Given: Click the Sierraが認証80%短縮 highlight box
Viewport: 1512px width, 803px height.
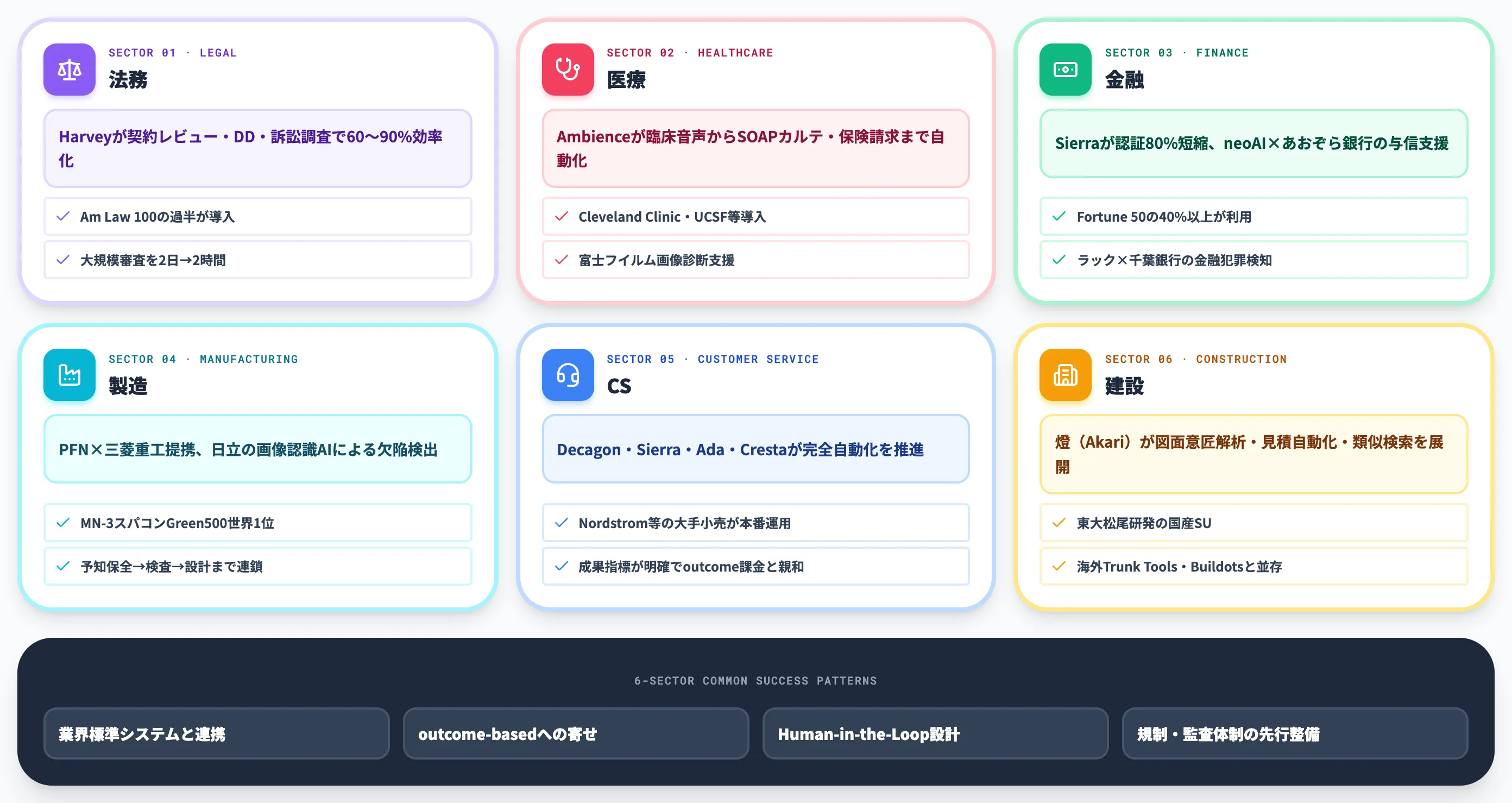Looking at the screenshot, I should pyautogui.click(x=1253, y=143).
